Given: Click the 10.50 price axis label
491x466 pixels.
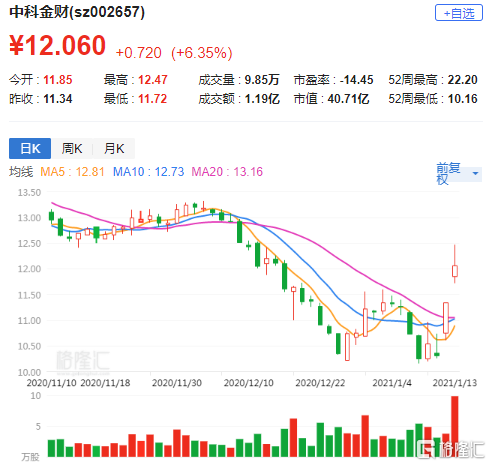Looking at the screenshot, I should (29, 346).
